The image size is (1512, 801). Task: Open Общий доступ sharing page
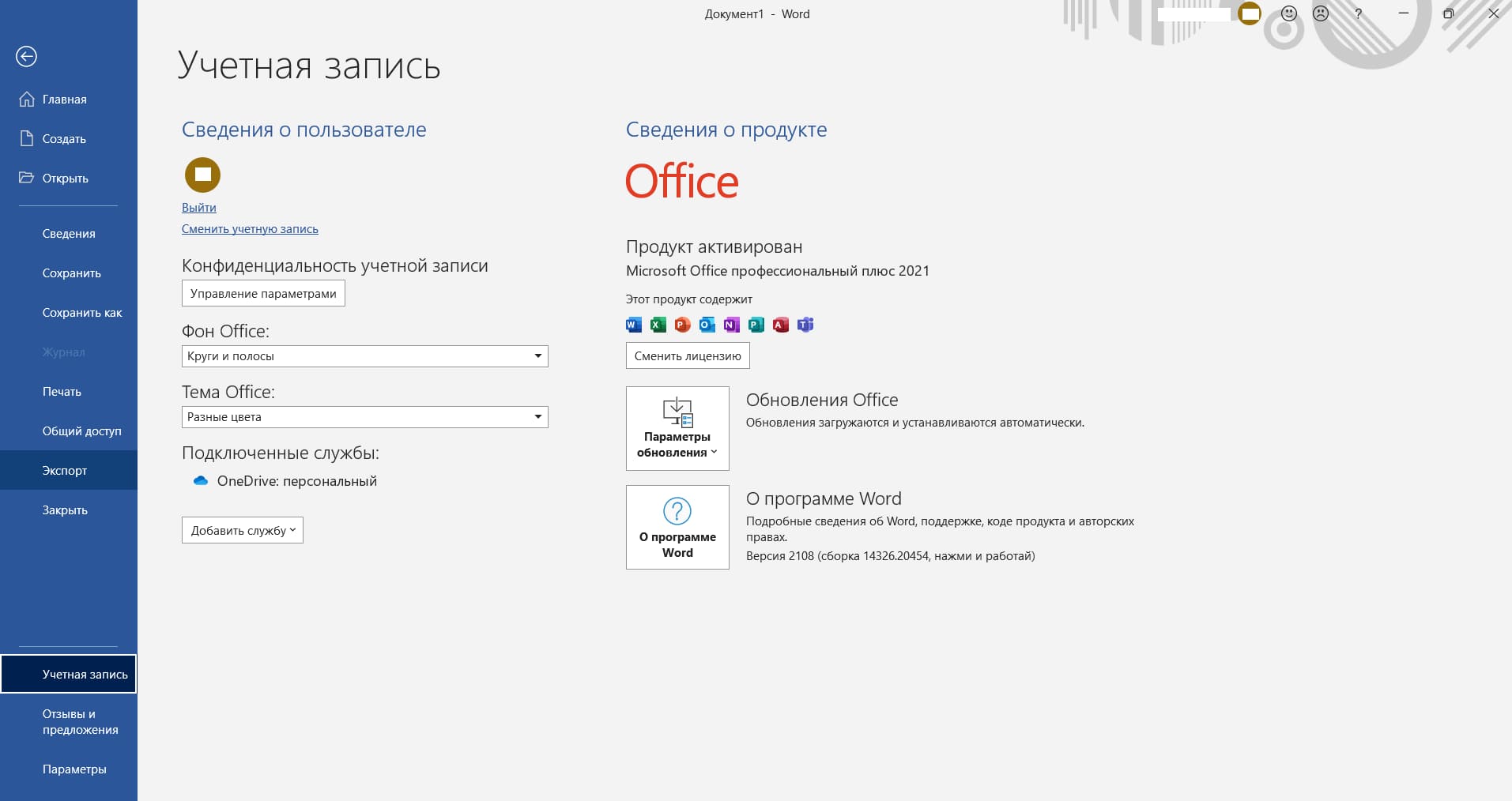click(69, 431)
